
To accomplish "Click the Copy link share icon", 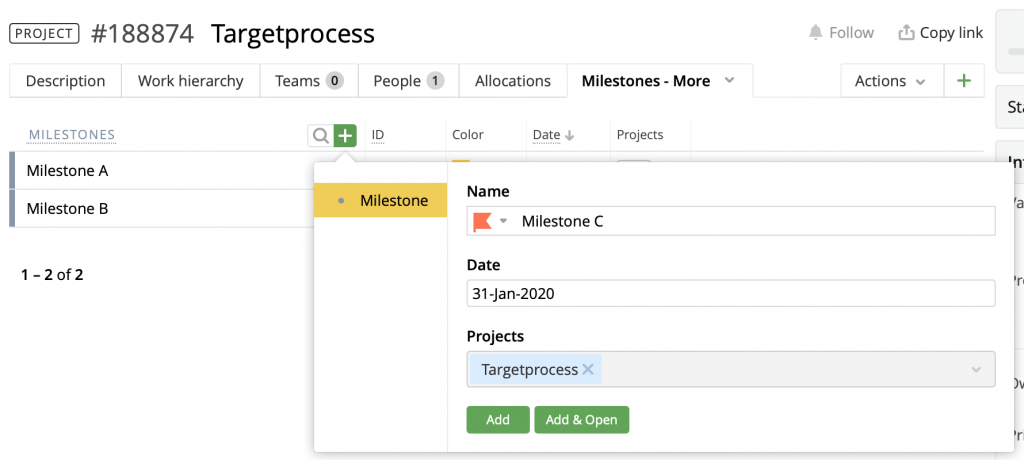I will (906, 33).
